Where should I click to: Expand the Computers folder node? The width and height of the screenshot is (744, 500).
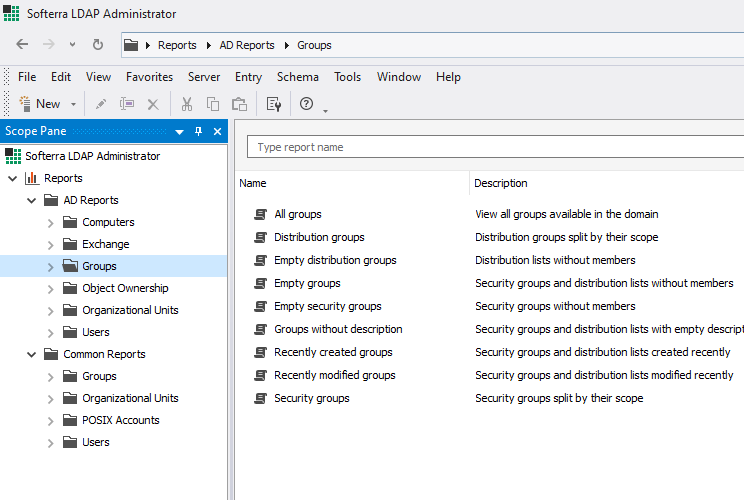51,223
